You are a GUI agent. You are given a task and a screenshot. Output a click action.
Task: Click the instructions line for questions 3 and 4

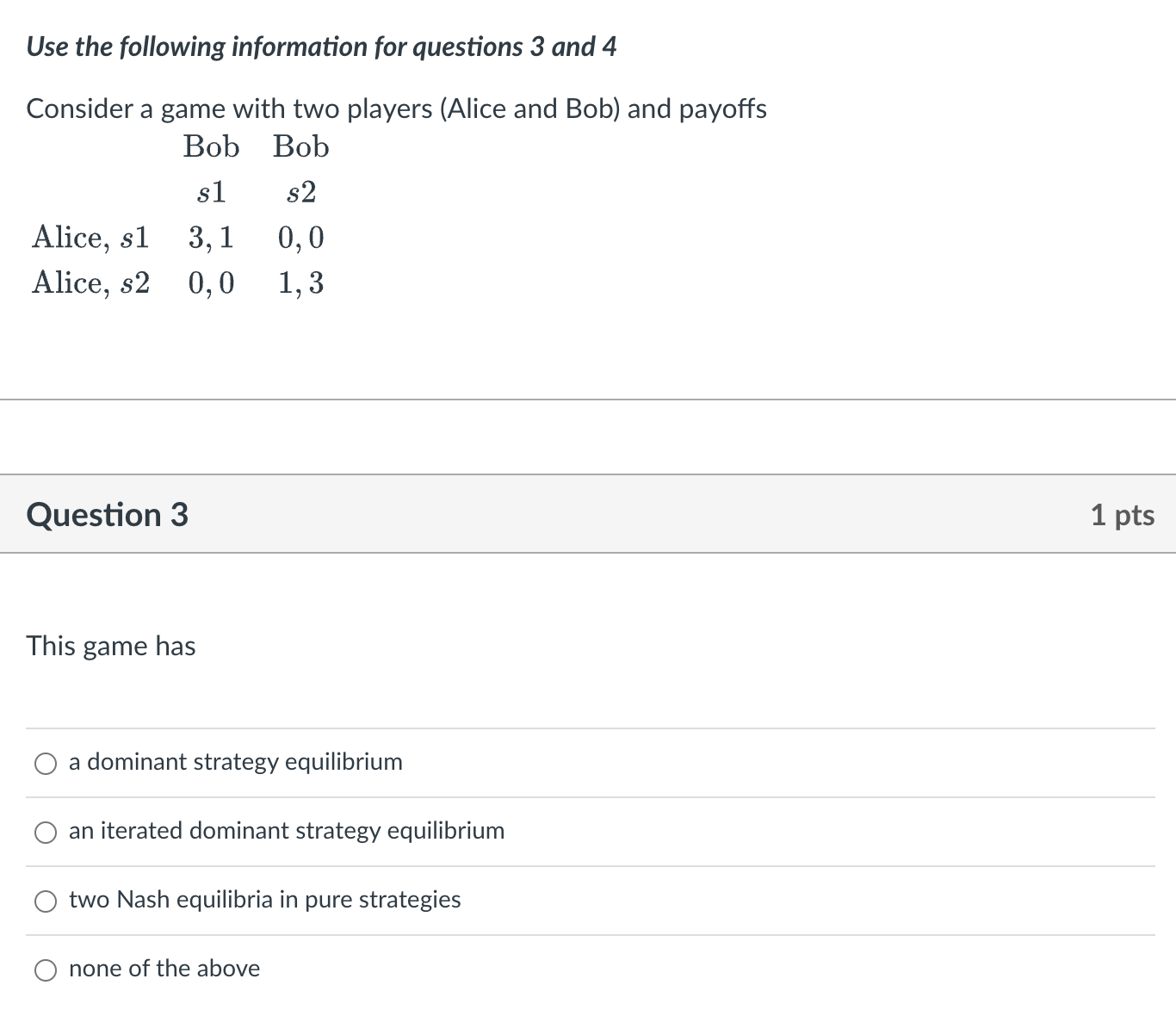pos(322,46)
